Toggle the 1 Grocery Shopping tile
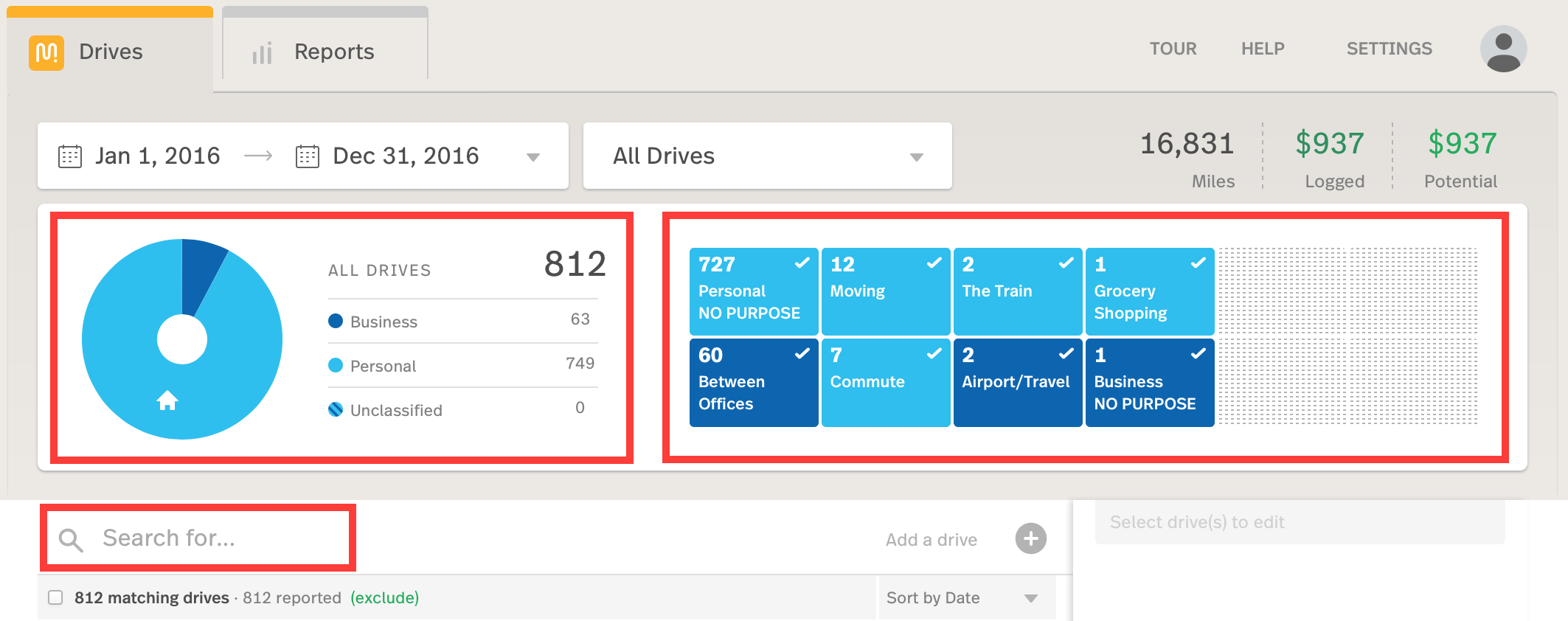This screenshot has height=621, width=1568. pos(1150,291)
